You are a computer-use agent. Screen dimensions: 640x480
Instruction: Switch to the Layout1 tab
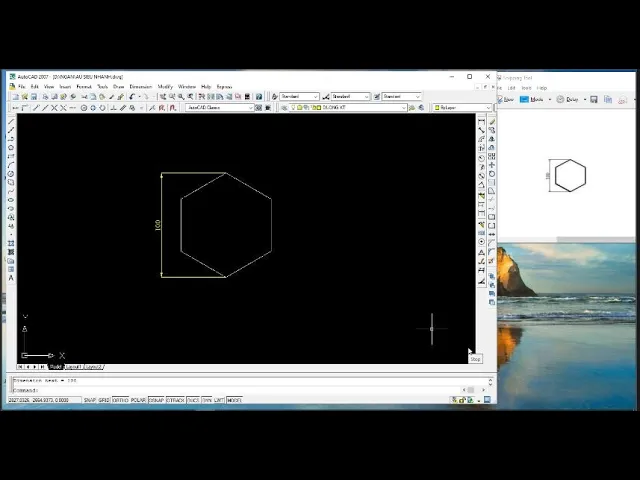click(x=74, y=367)
